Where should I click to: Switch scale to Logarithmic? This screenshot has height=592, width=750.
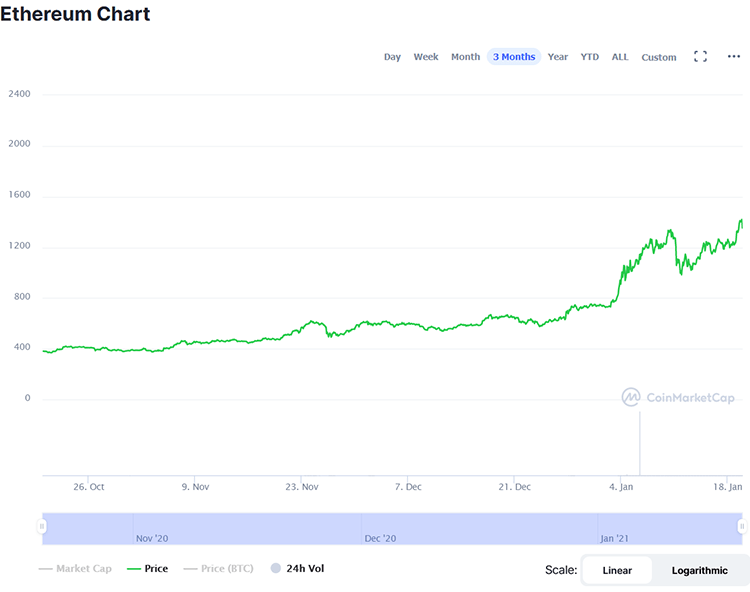(699, 570)
